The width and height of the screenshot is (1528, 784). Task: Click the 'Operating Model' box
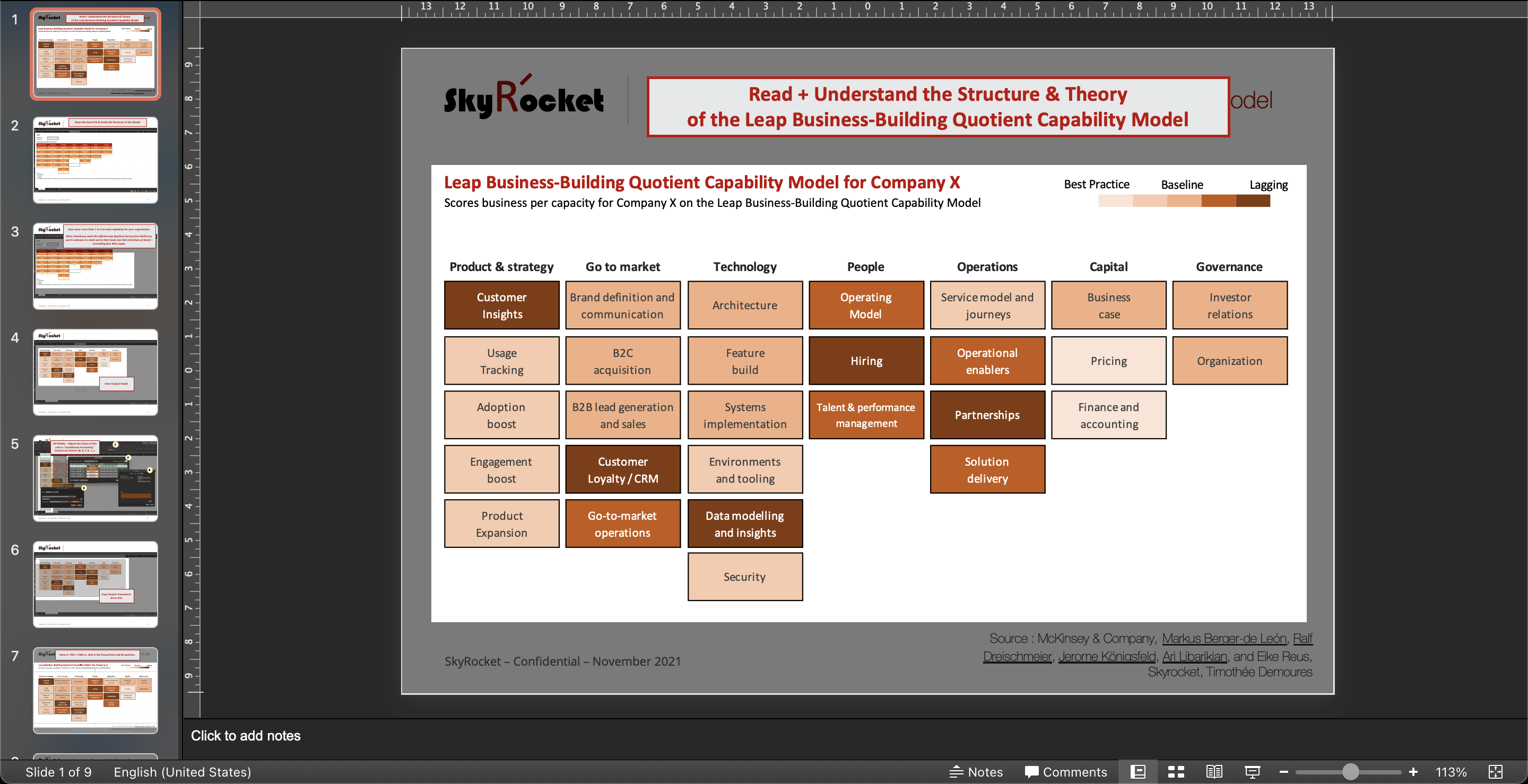866,306
